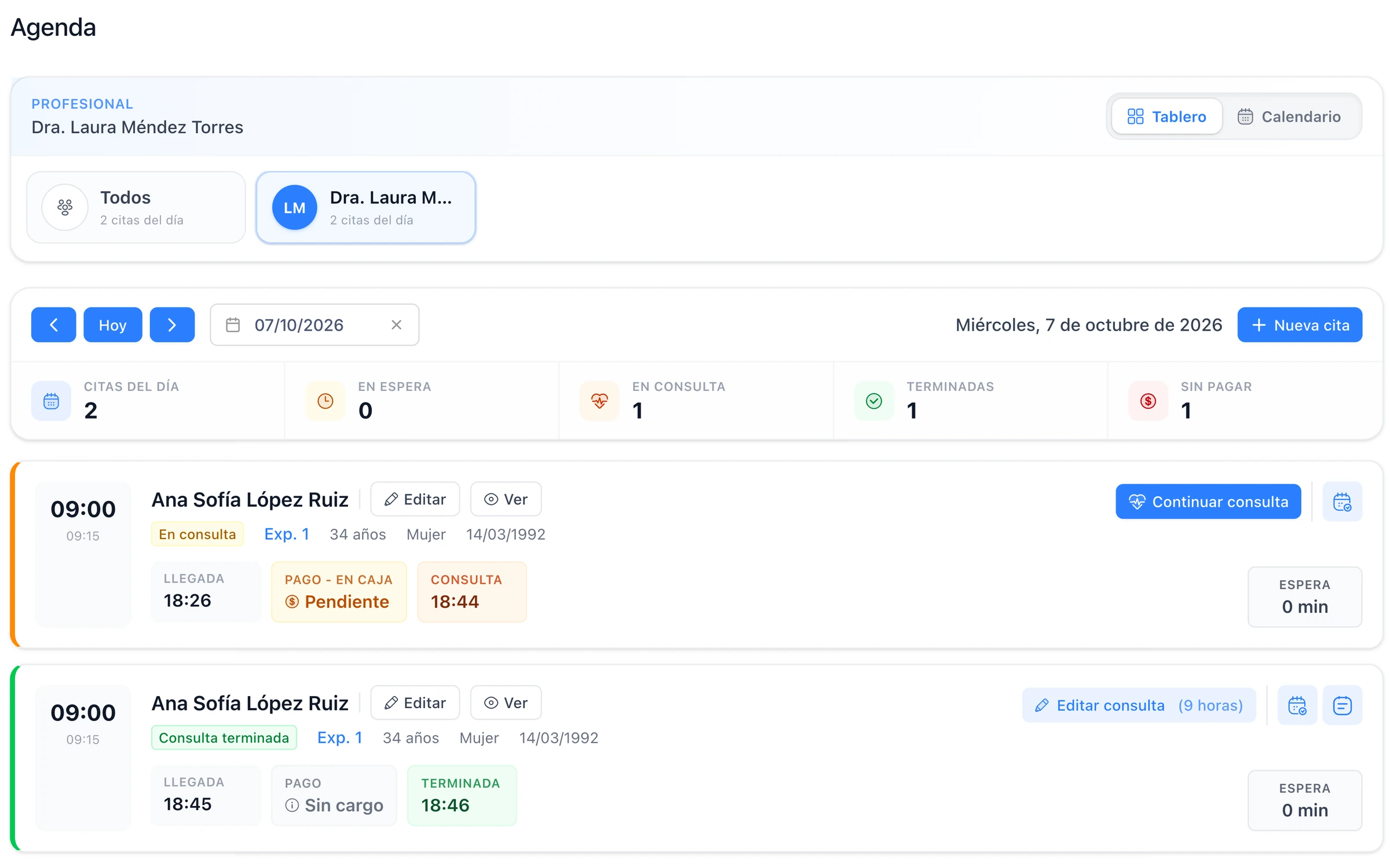This screenshot has height=868, width=1390.
Task: Click the Terminada 18:46 time box
Action: coord(462,796)
